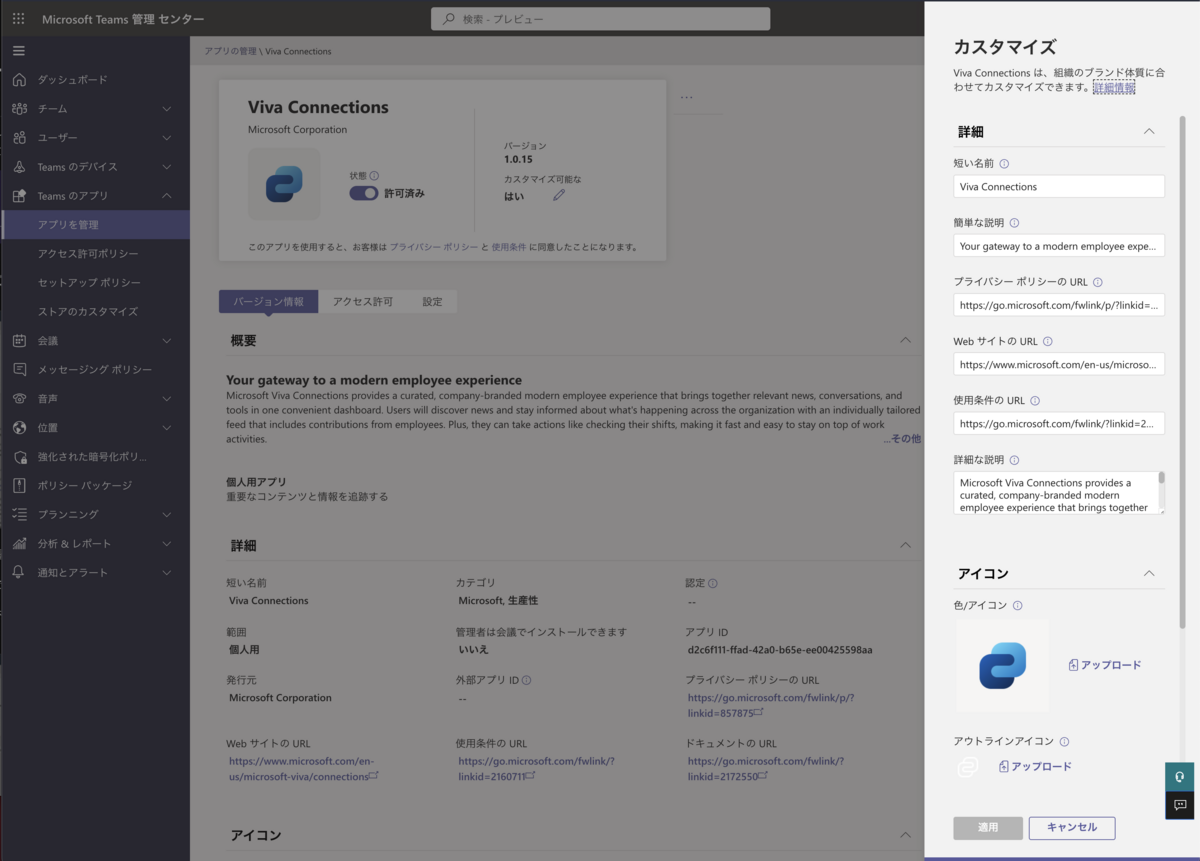Click the Policy packages icon in the sidebar
The height and width of the screenshot is (861, 1200).
click(19, 486)
